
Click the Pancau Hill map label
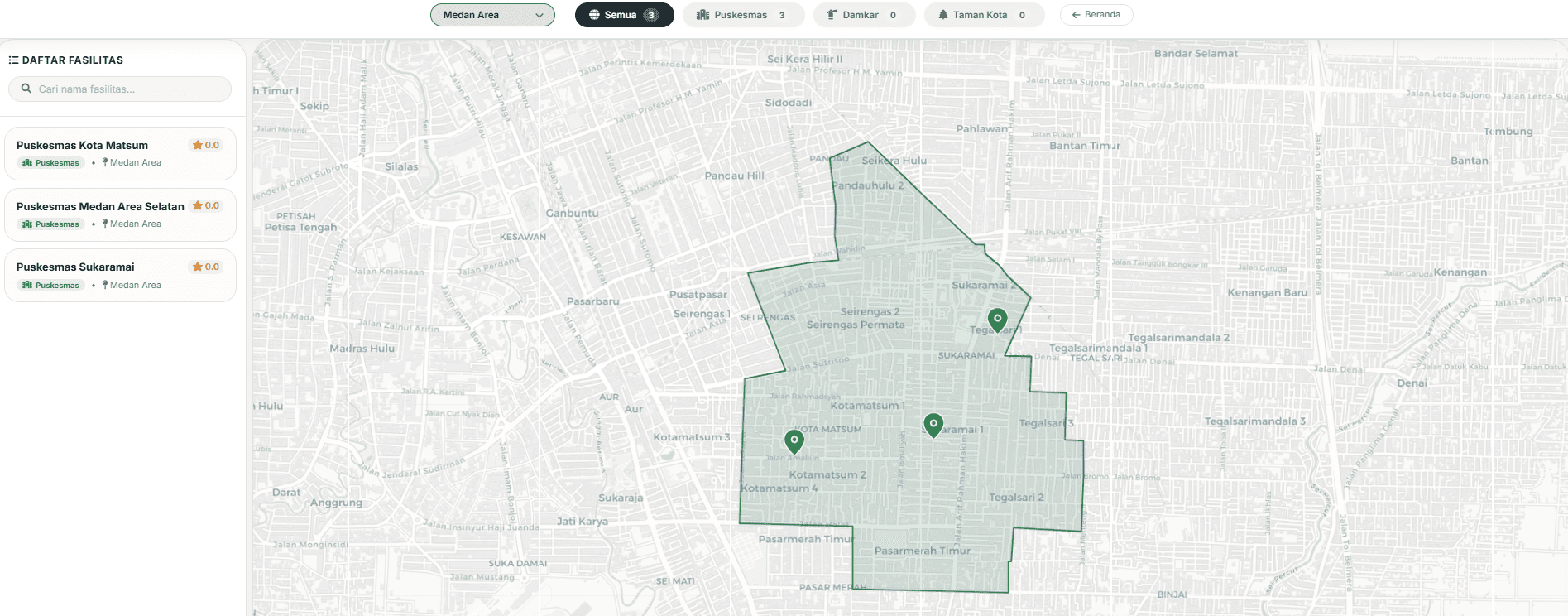tap(734, 176)
